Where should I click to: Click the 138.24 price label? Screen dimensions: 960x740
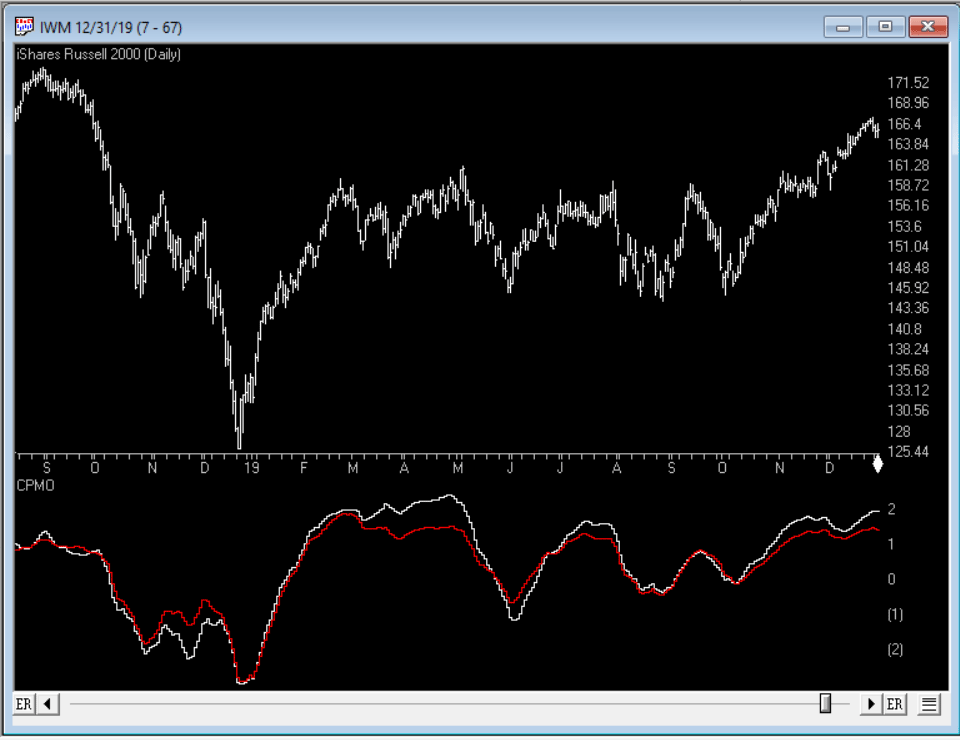pos(909,349)
